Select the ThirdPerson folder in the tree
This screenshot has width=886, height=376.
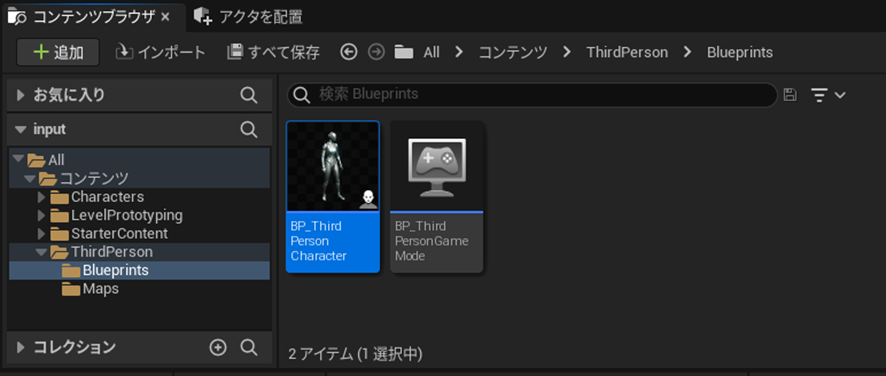click(140, 252)
